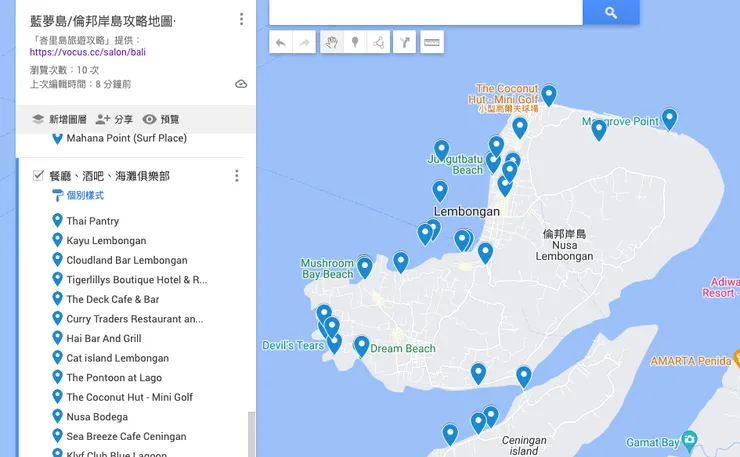Click the sidebar vertical scrollbar
The image size is (740, 457).
(x=252, y=434)
